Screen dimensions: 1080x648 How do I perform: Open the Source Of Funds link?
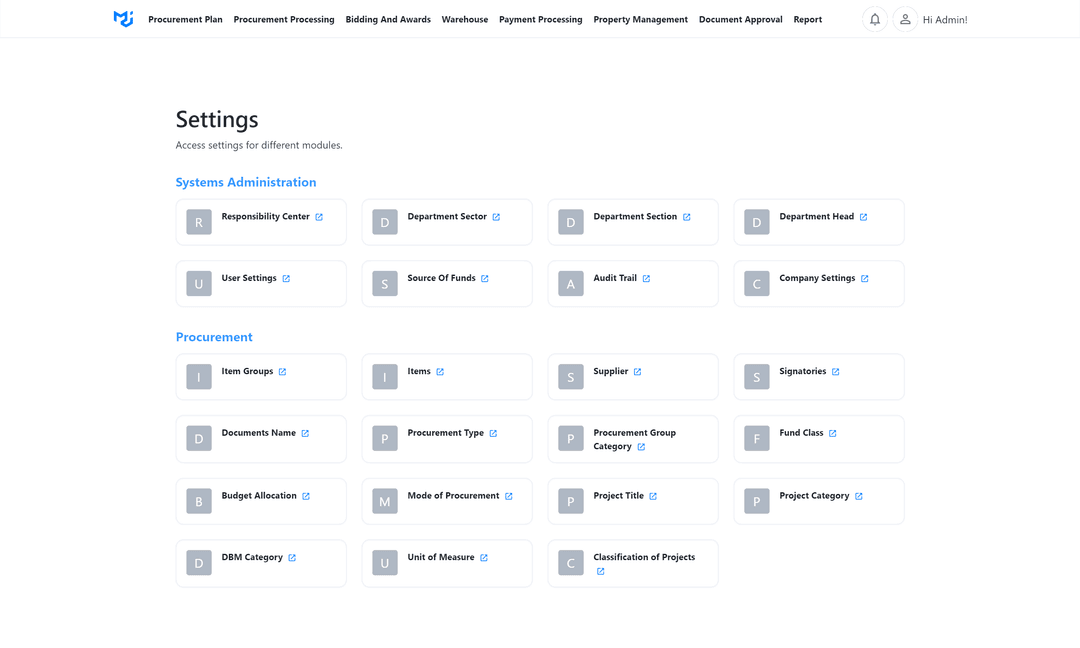point(441,279)
